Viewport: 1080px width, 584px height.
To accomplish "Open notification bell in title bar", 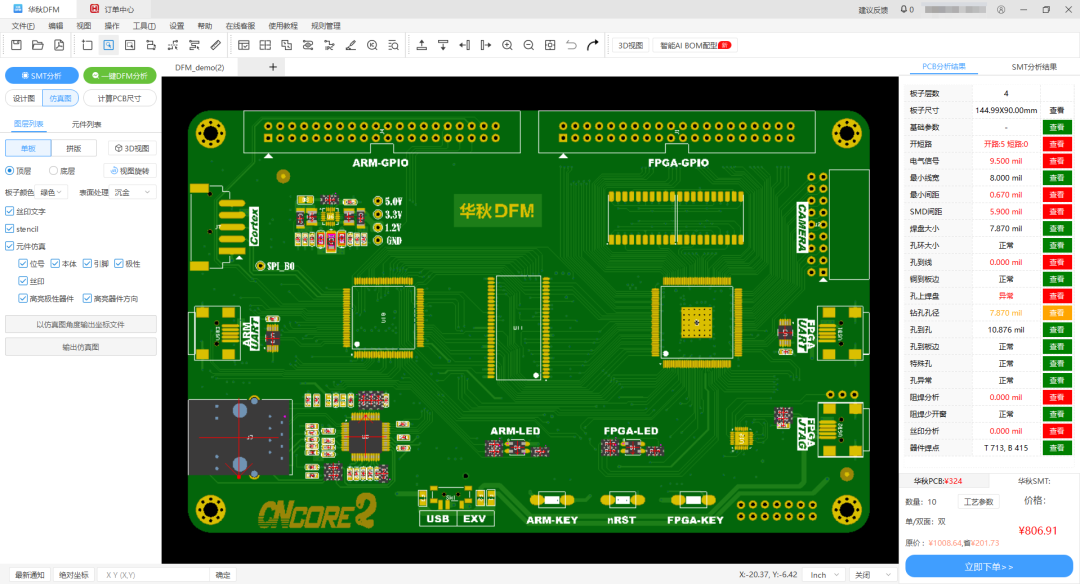I will click(904, 10).
